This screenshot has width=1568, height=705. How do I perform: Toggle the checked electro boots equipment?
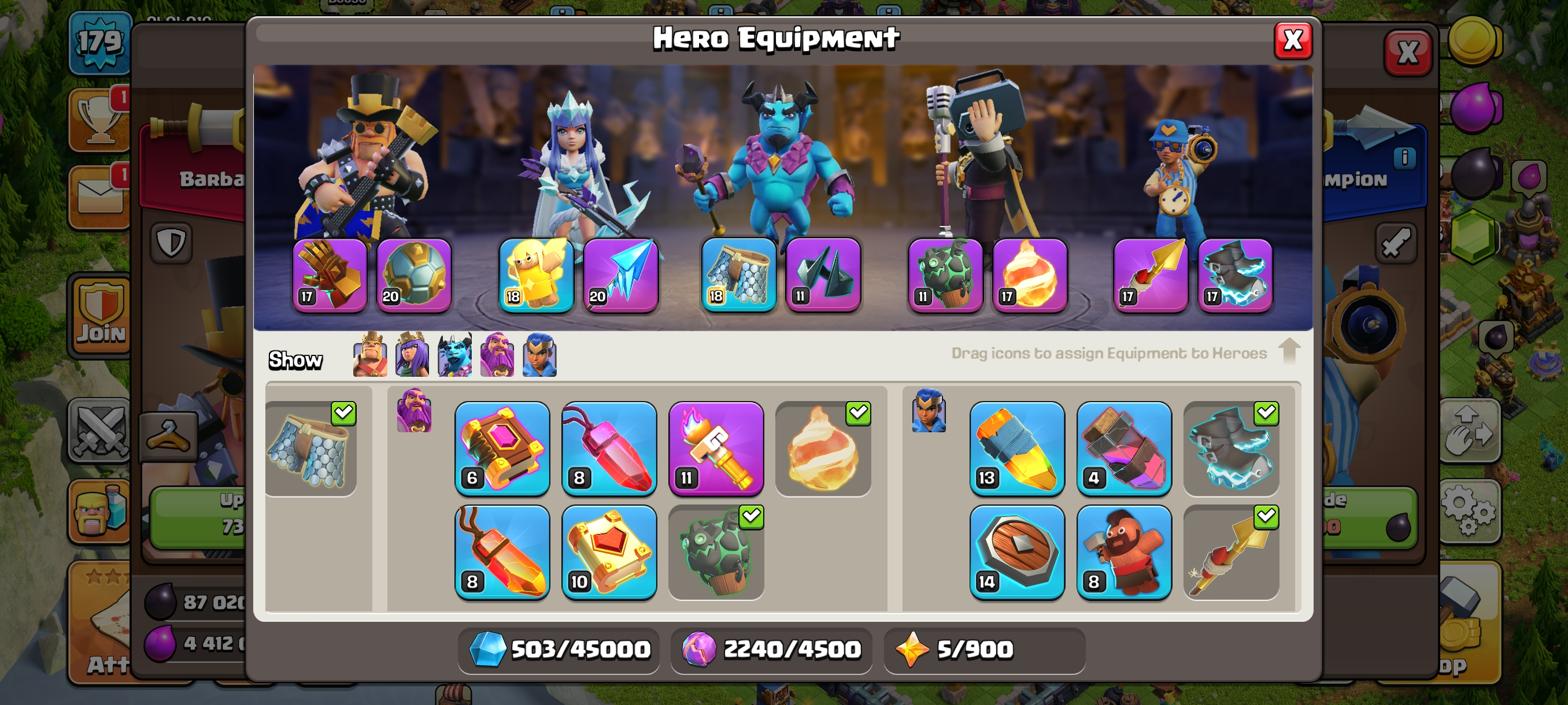(1231, 448)
